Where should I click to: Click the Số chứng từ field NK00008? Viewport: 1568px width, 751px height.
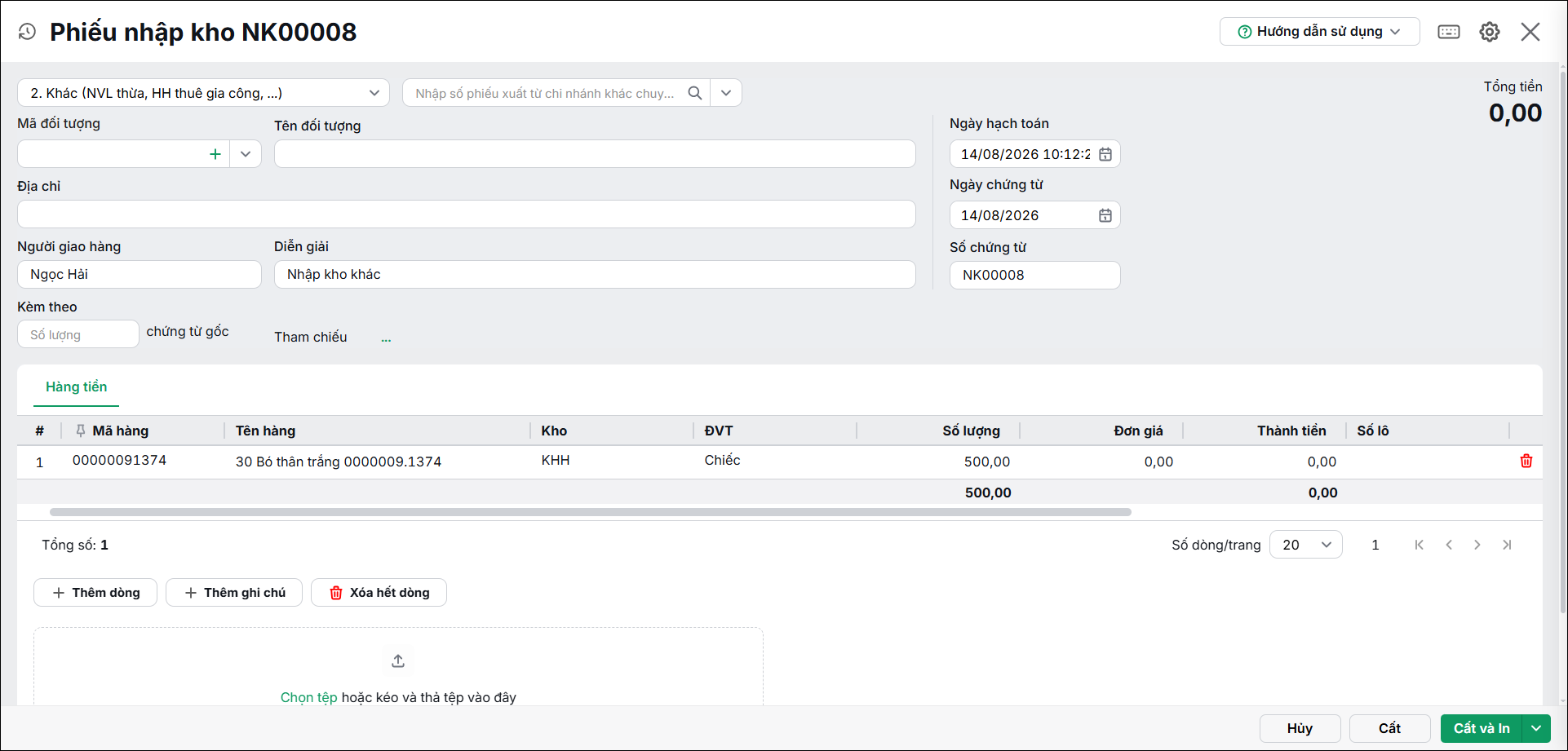click(x=1035, y=275)
